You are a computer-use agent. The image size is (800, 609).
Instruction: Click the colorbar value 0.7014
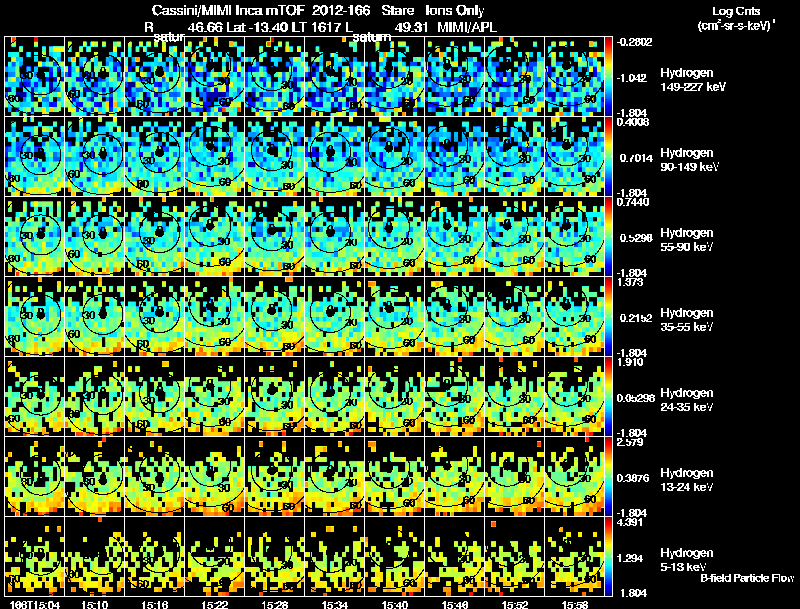tap(636, 158)
